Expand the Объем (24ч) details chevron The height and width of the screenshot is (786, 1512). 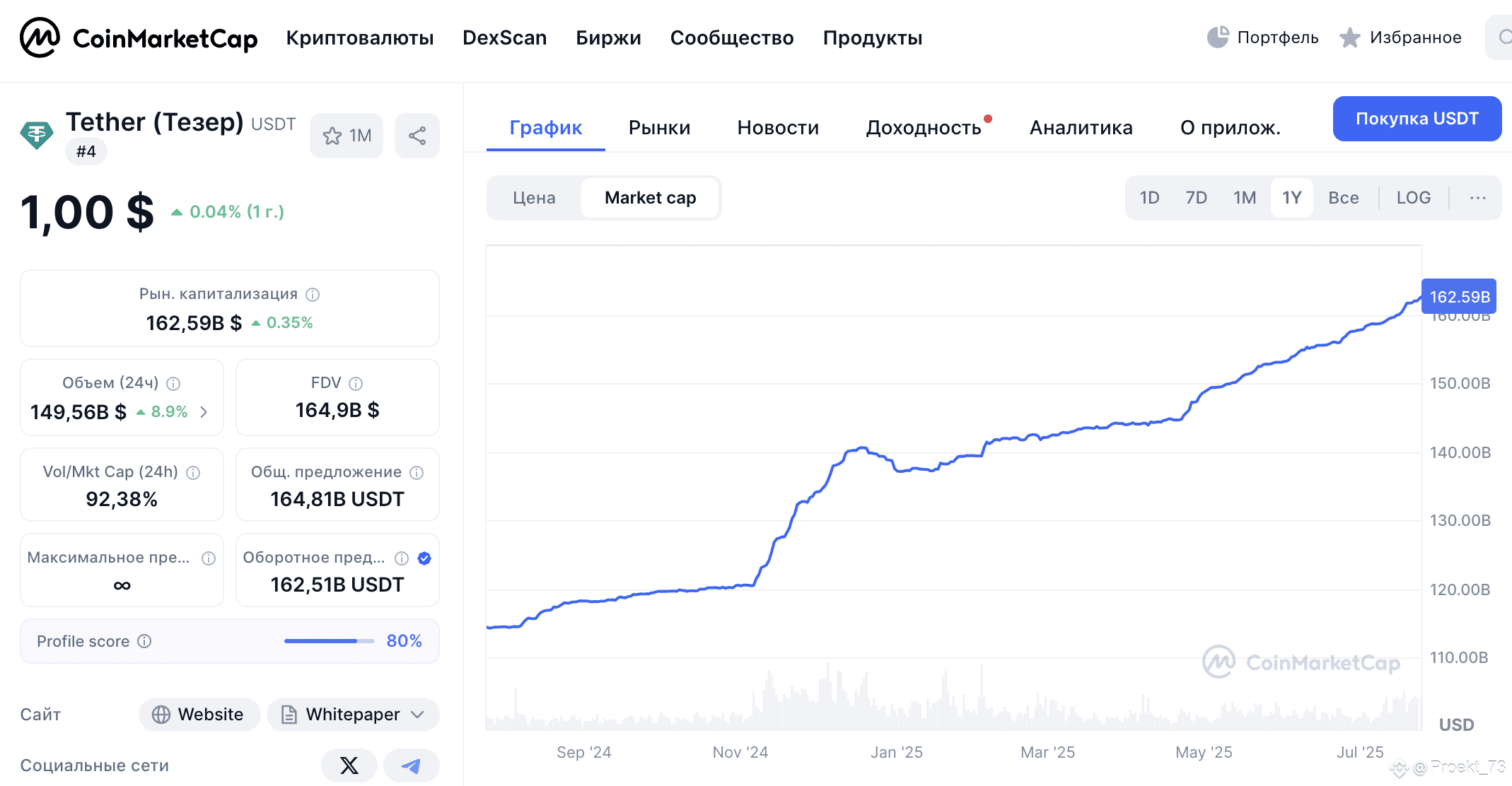(x=204, y=411)
